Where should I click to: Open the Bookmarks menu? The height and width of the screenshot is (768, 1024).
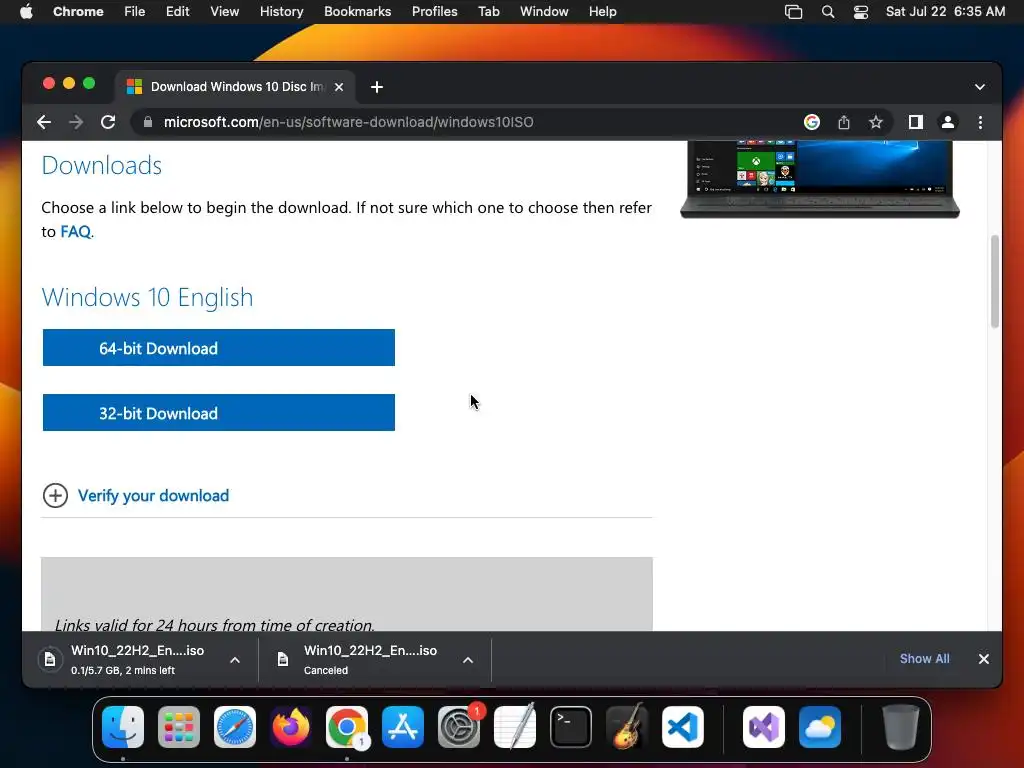(x=358, y=12)
